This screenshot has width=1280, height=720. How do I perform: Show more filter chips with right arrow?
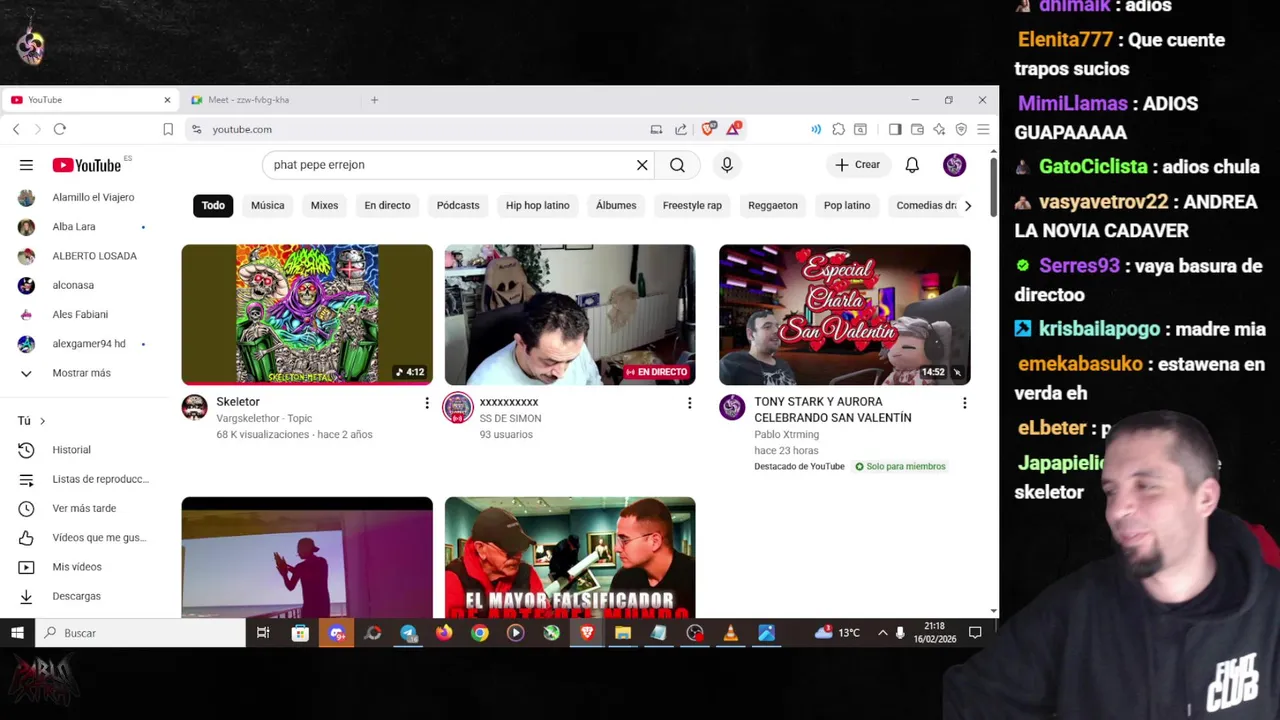(x=967, y=206)
